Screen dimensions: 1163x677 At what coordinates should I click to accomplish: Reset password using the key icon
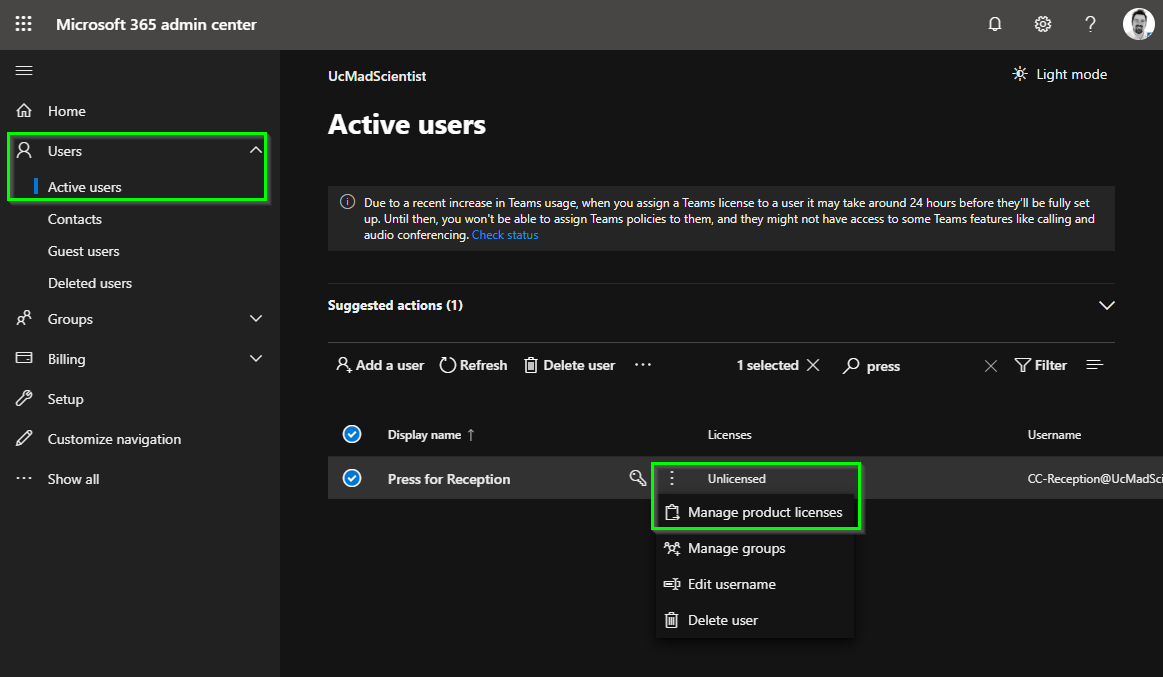tap(638, 478)
